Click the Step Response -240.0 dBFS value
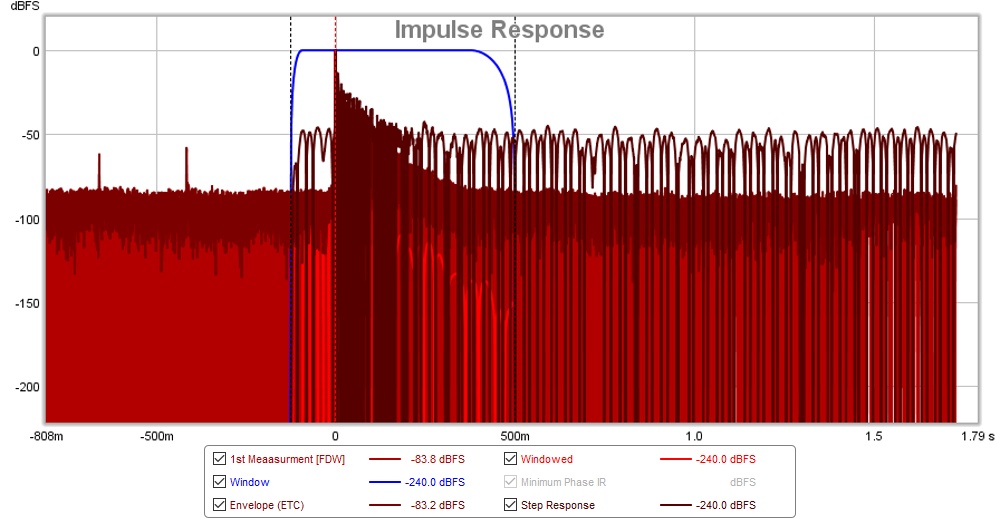The height and width of the screenshot is (519, 1000). 726,505
